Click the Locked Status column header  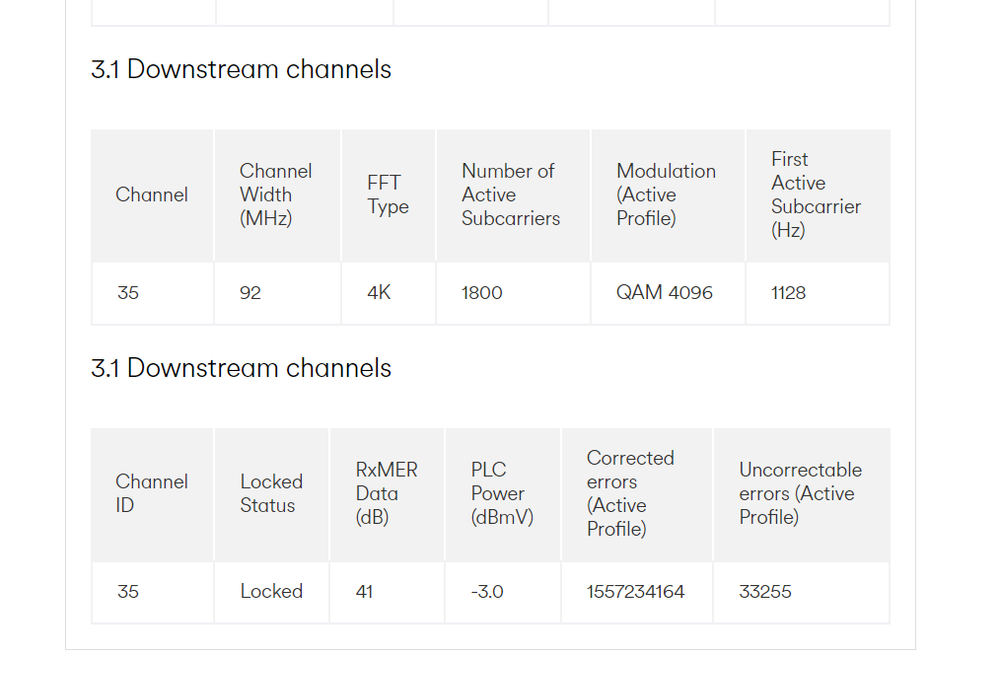coord(271,493)
